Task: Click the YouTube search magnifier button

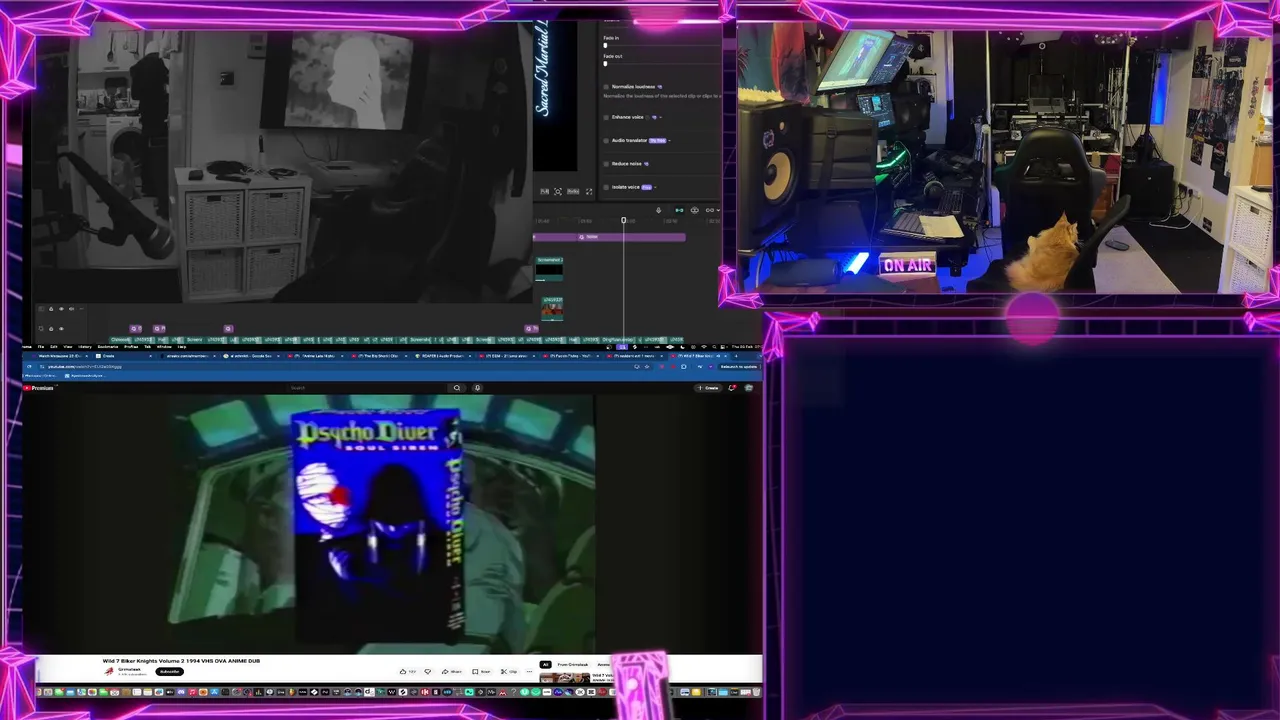Action: point(457,387)
